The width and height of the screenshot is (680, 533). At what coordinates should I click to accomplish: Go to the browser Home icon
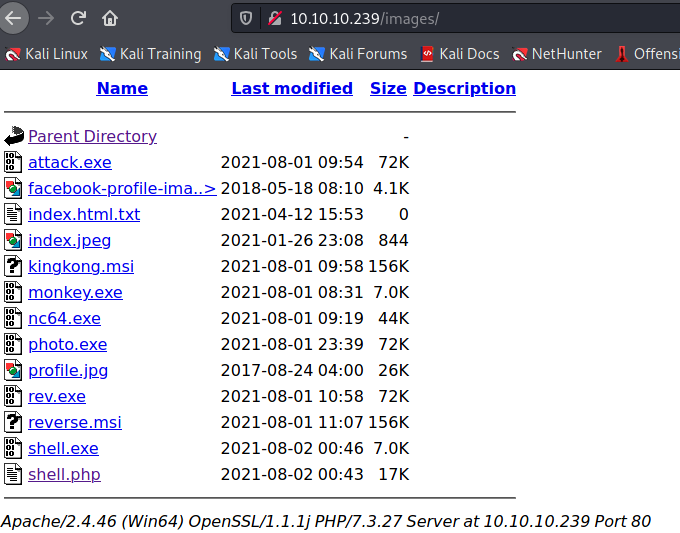[110, 18]
